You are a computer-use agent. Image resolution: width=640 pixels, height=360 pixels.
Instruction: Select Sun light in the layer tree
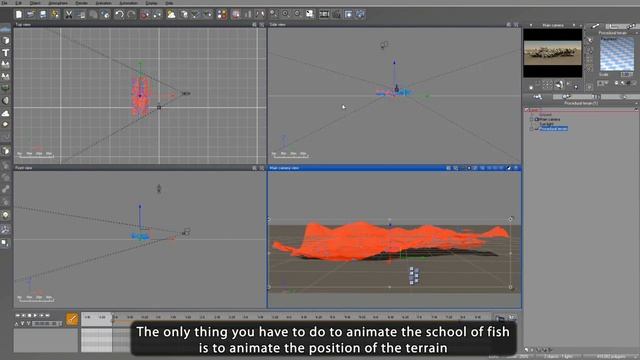click(x=547, y=124)
